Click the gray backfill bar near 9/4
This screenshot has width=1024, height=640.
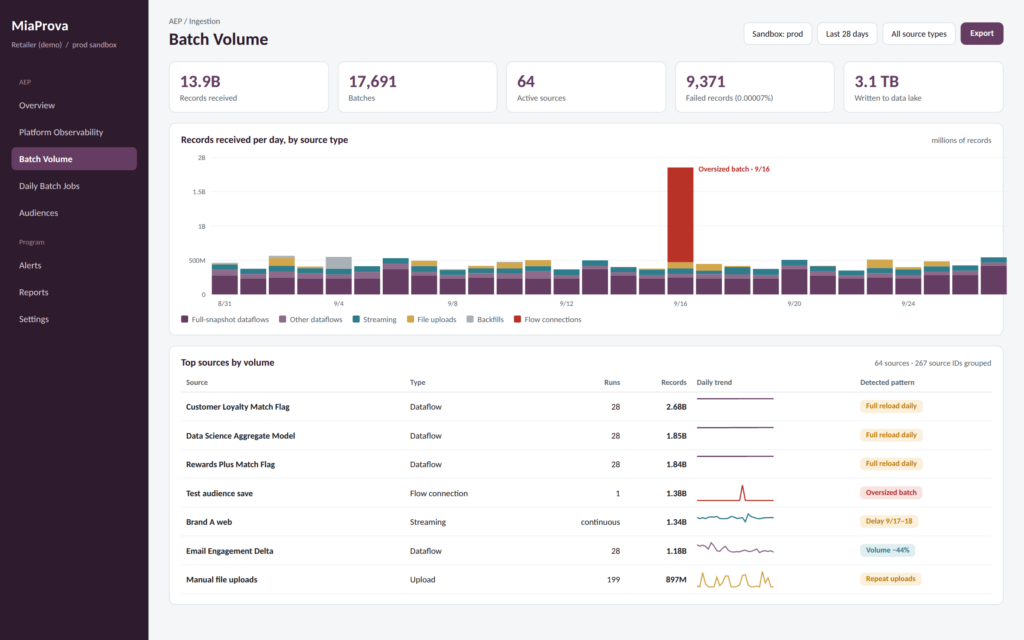339,263
